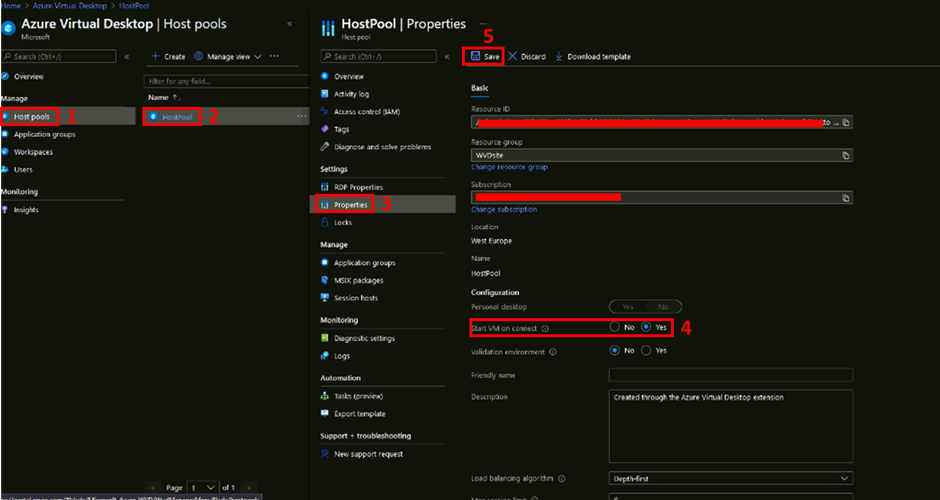Open Workspaces in the Azure Virtual Desktop menu

tap(33, 152)
